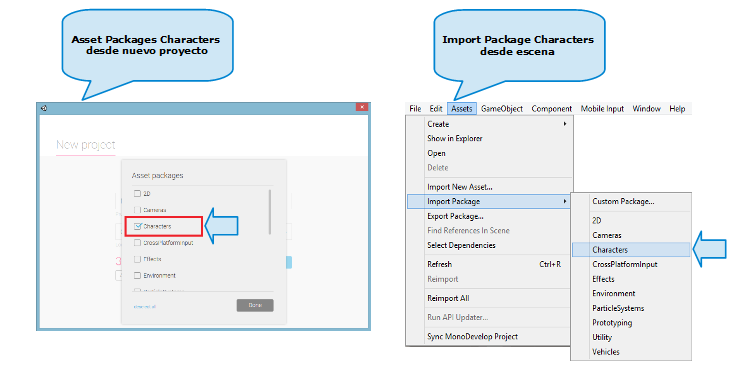The width and height of the screenshot is (755, 371).
Task: Click the asset packages list scrollbar
Action: 270,212
